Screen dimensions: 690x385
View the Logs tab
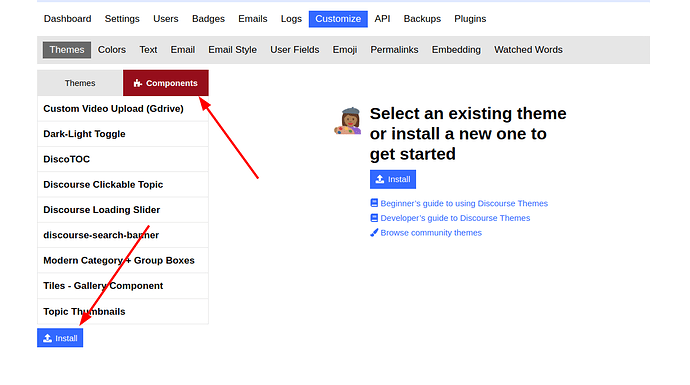291,19
